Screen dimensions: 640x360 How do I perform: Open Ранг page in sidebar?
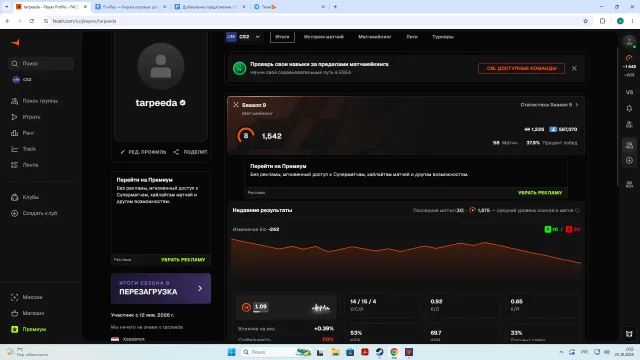tap(23, 133)
